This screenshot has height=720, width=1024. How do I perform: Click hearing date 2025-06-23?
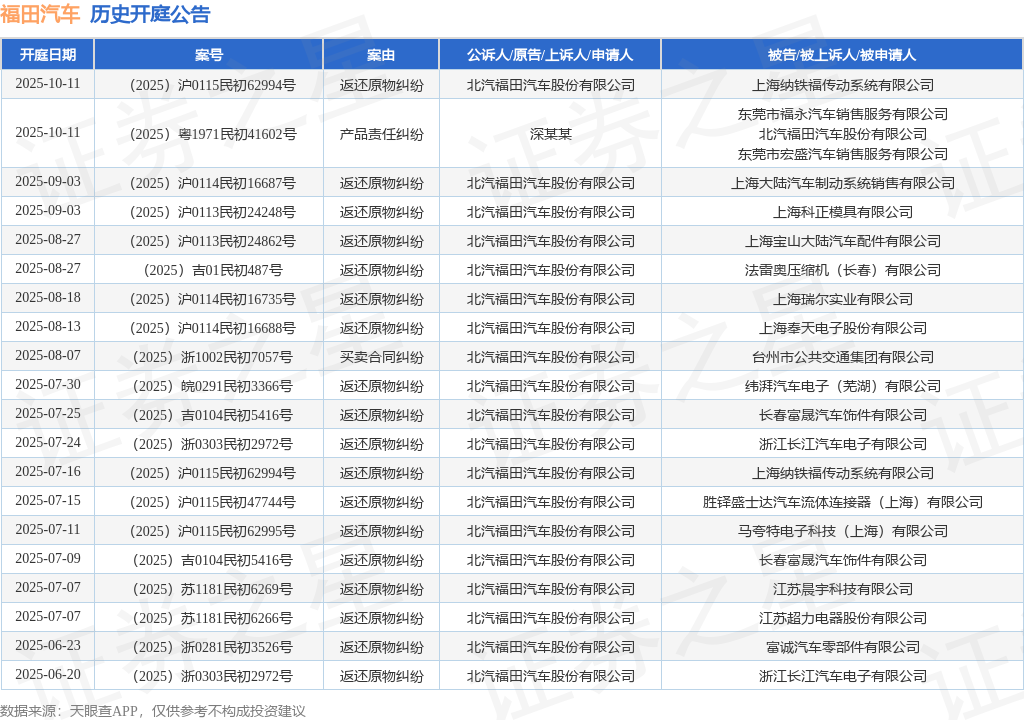pyautogui.click(x=48, y=646)
